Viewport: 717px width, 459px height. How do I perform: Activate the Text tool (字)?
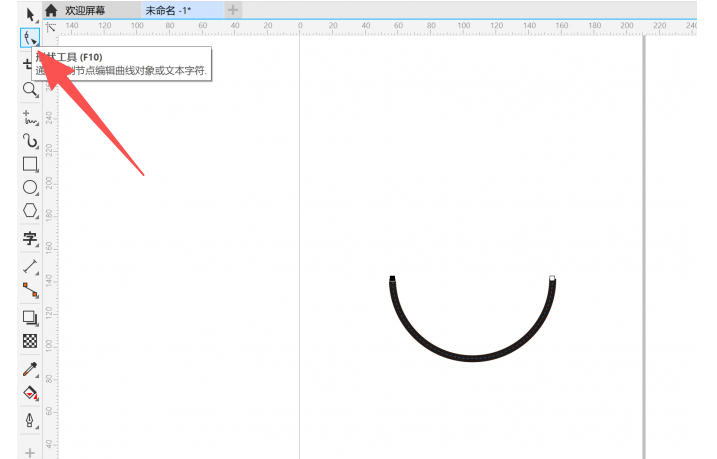click(x=30, y=239)
